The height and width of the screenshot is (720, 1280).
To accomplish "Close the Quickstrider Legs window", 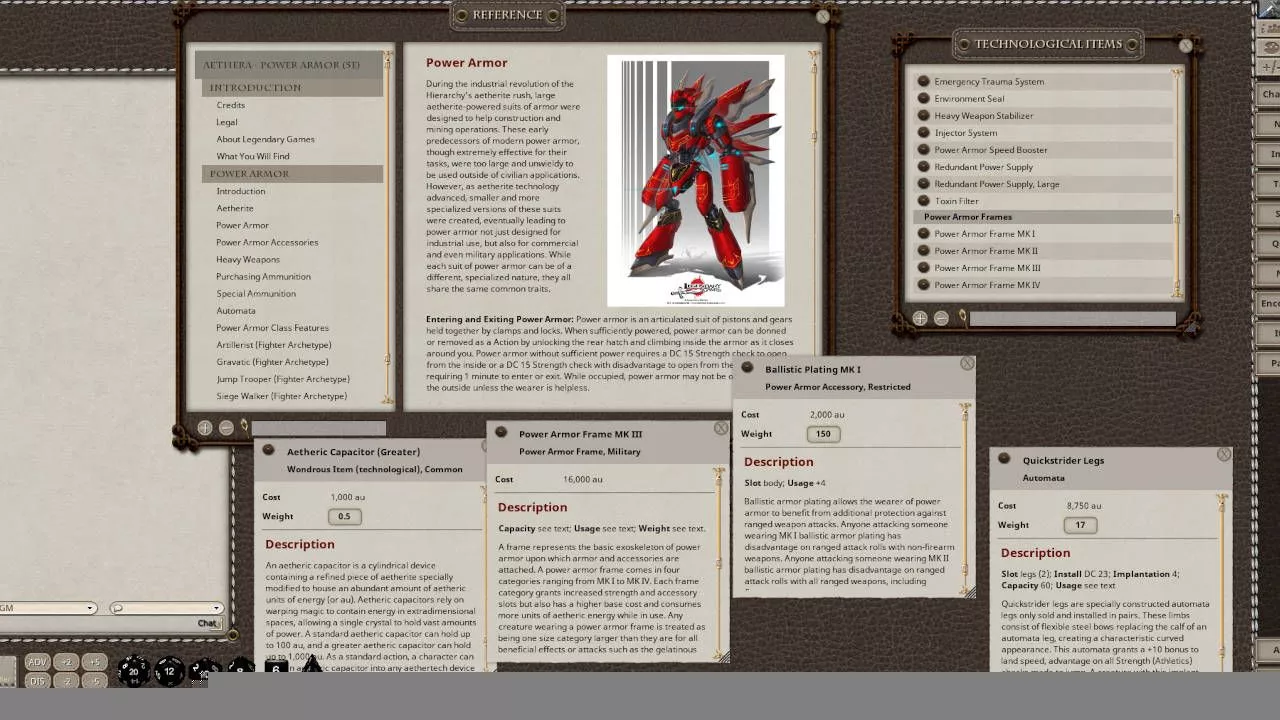I will 1224,454.
